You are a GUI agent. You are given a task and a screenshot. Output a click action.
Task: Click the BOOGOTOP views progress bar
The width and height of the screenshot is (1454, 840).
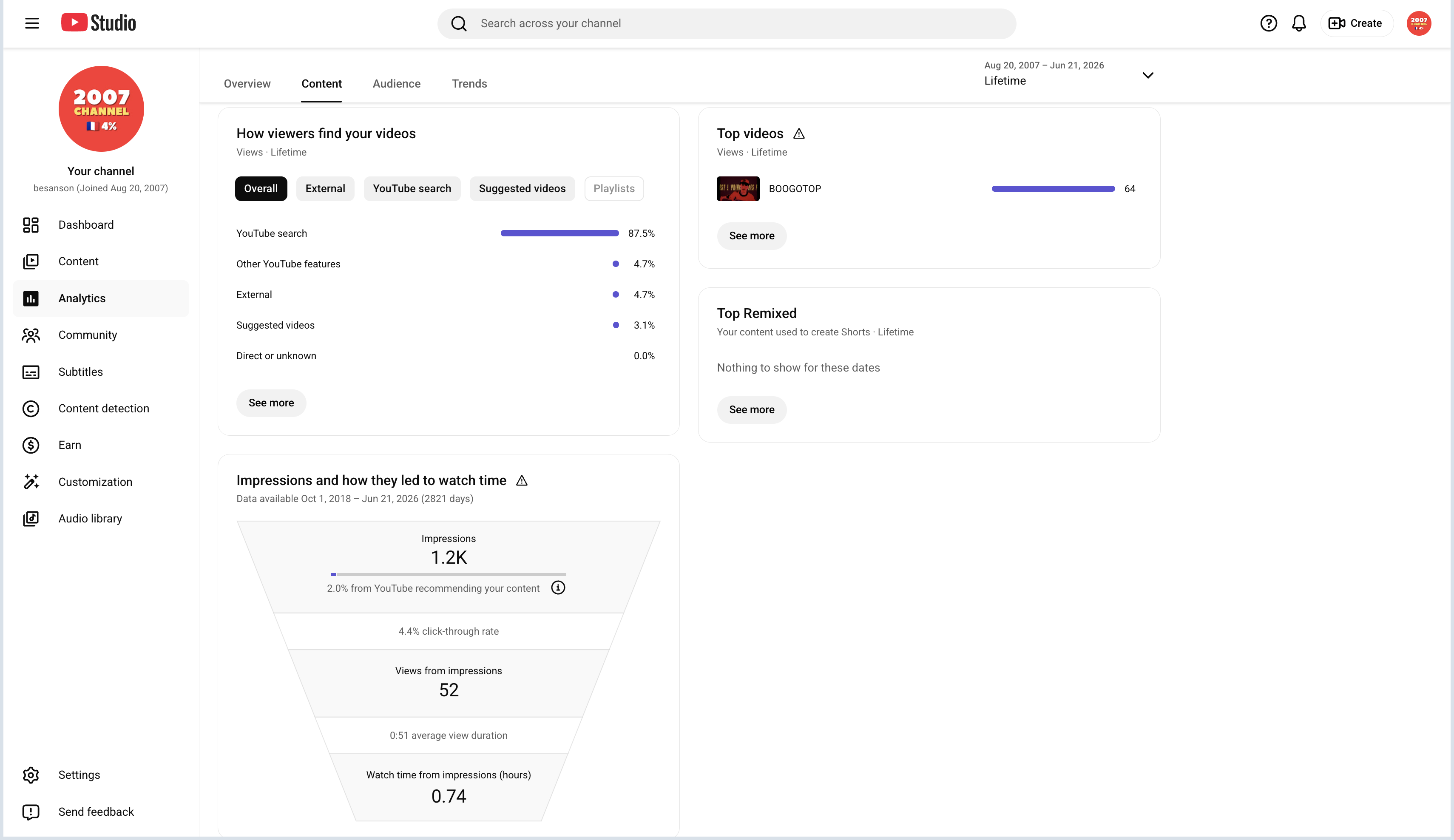pyautogui.click(x=1053, y=189)
